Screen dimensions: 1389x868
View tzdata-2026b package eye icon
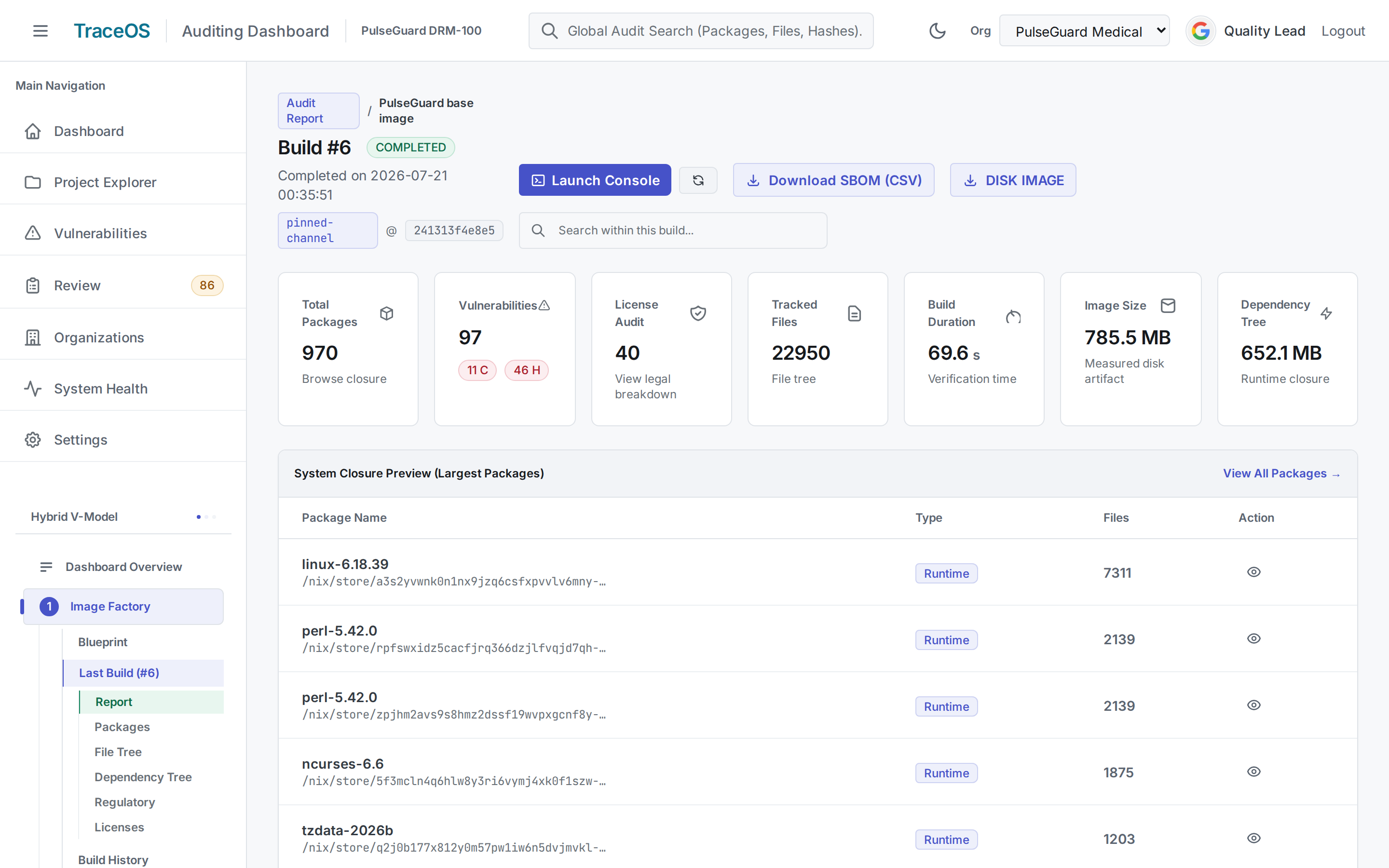pos(1253,838)
